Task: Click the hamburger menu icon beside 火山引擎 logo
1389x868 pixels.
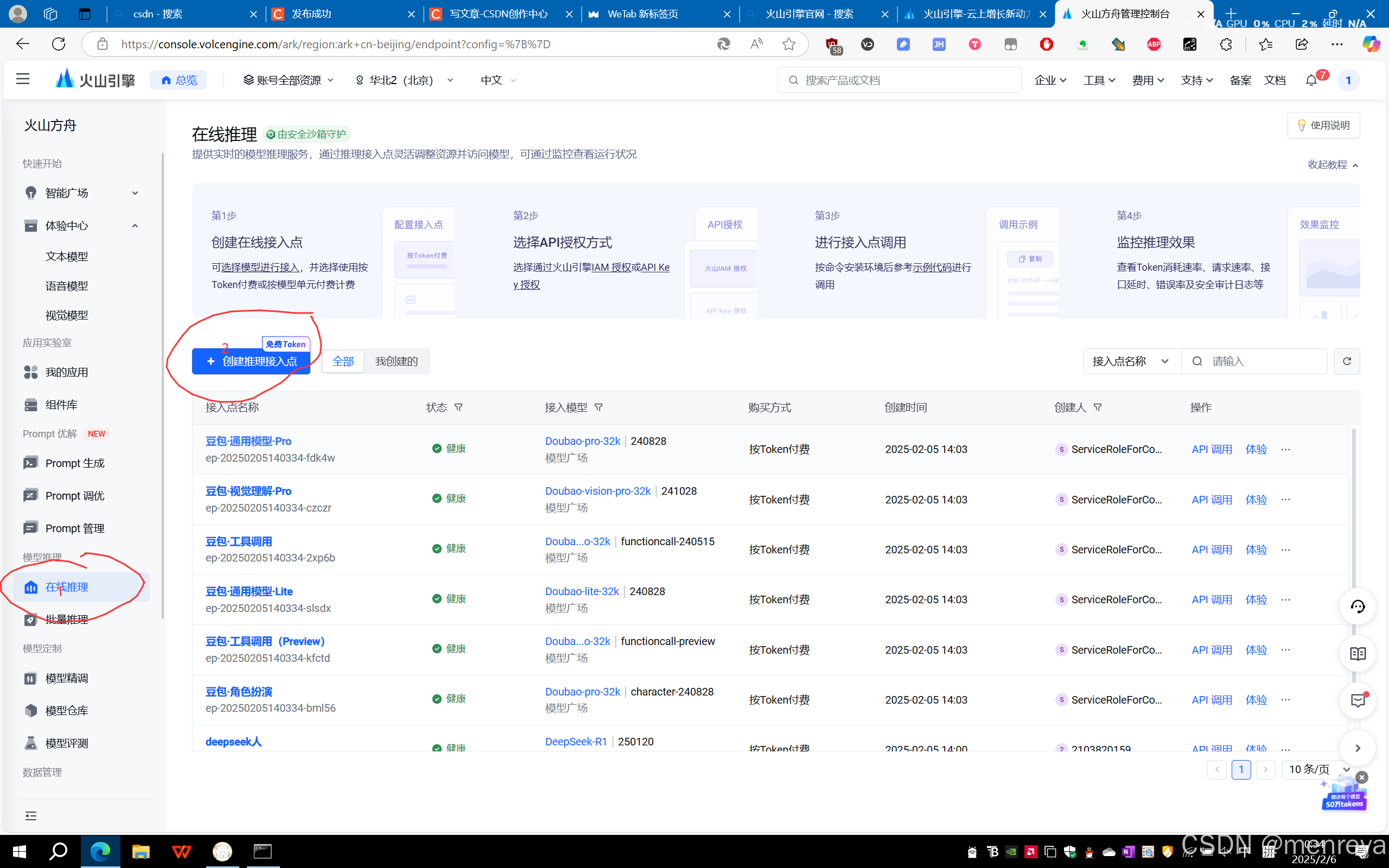Action: 23,79
